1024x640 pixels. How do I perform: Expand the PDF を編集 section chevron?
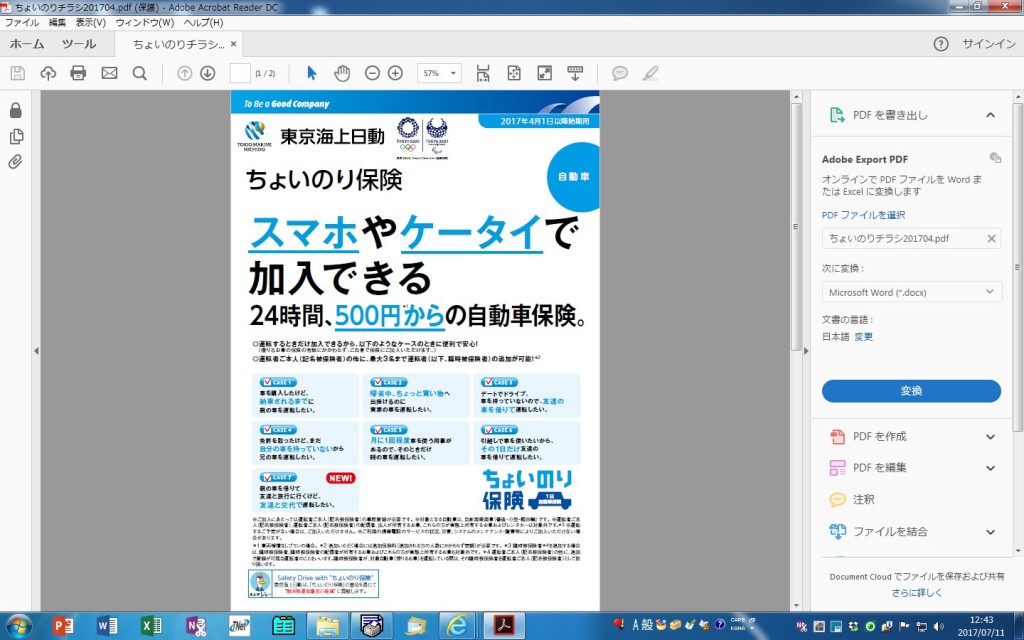pos(991,468)
